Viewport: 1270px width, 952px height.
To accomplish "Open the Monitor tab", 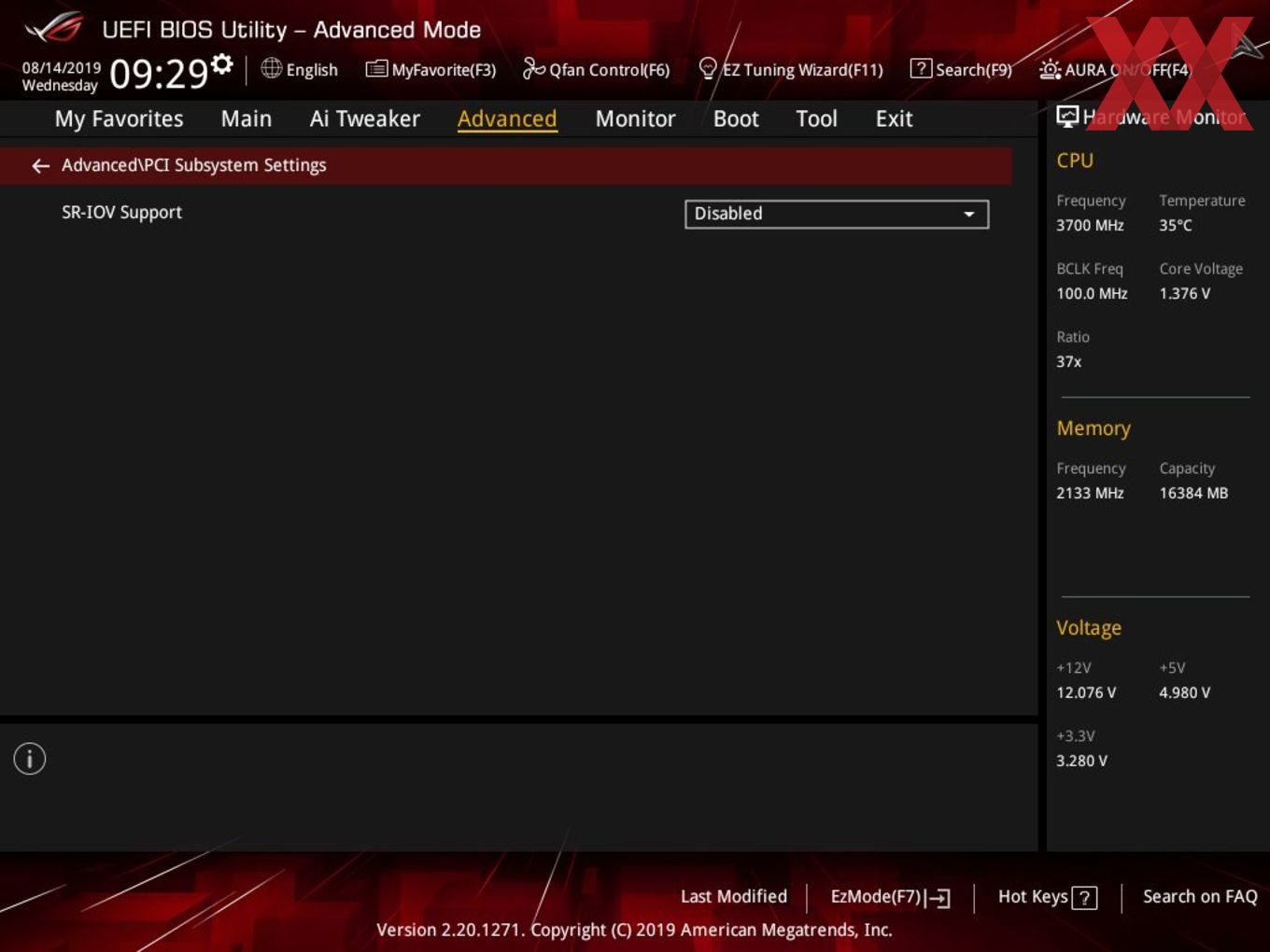I will [x=635, y=119].
